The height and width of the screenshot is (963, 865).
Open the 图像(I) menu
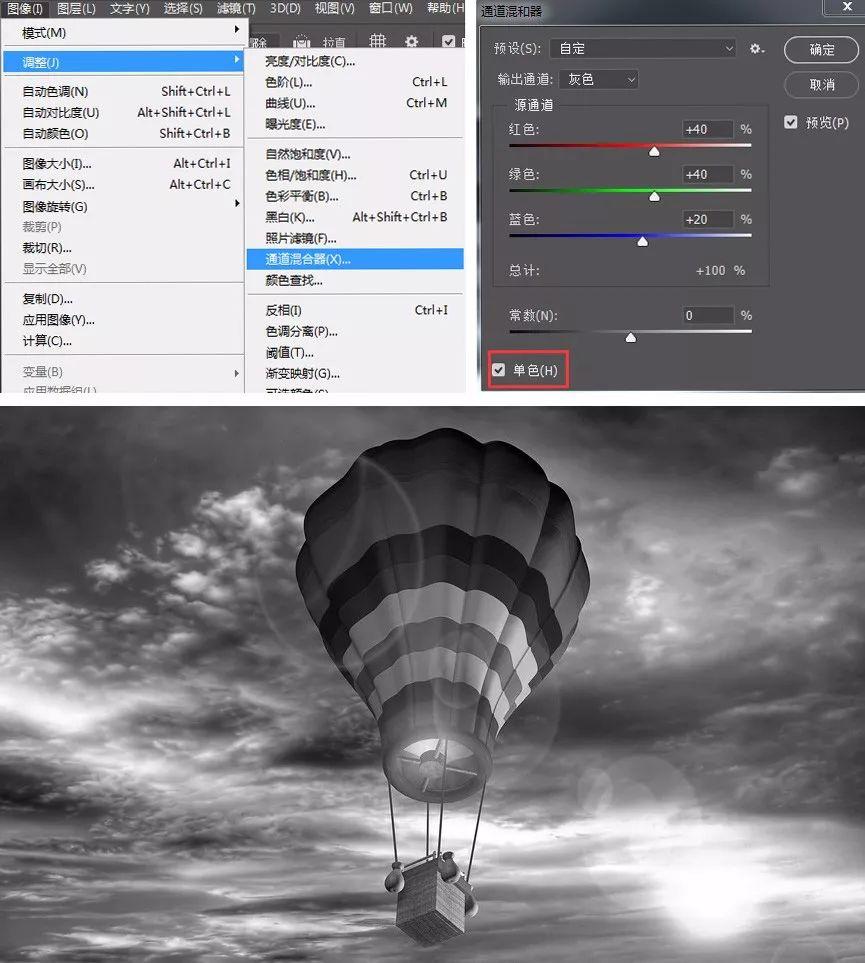click(x=24, y=8)
